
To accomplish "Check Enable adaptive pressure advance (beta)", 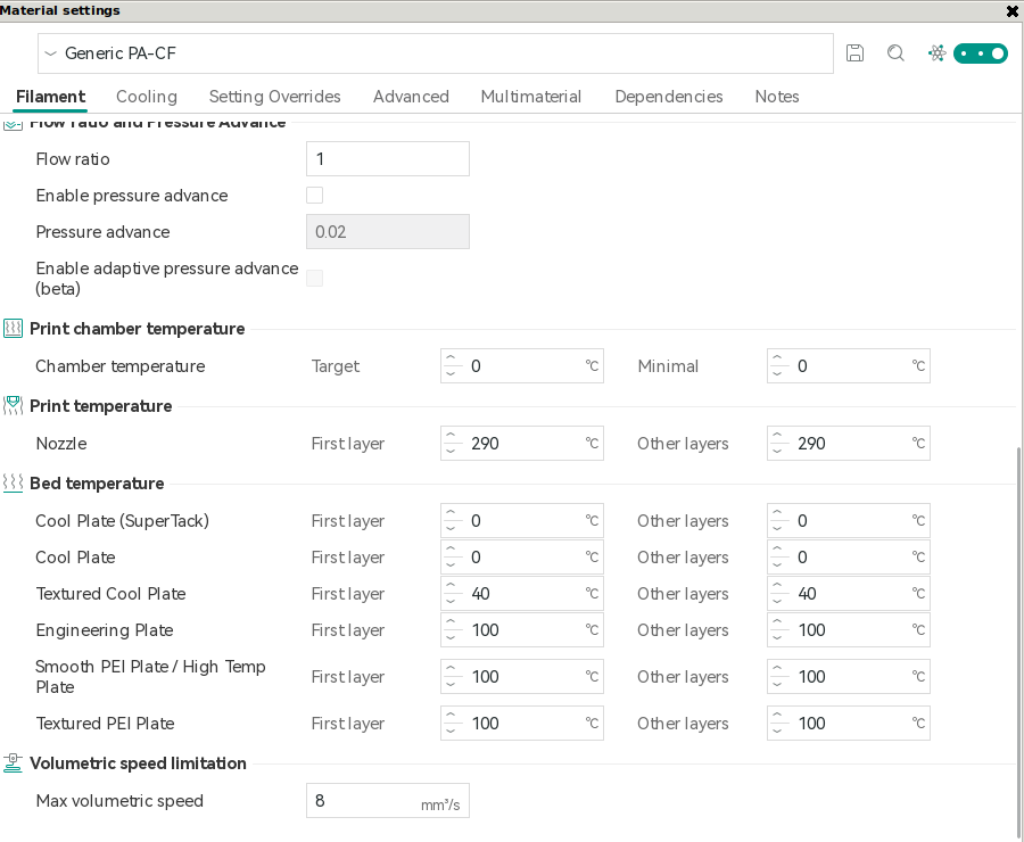I will pyautogui.click(x=315, y=278).
